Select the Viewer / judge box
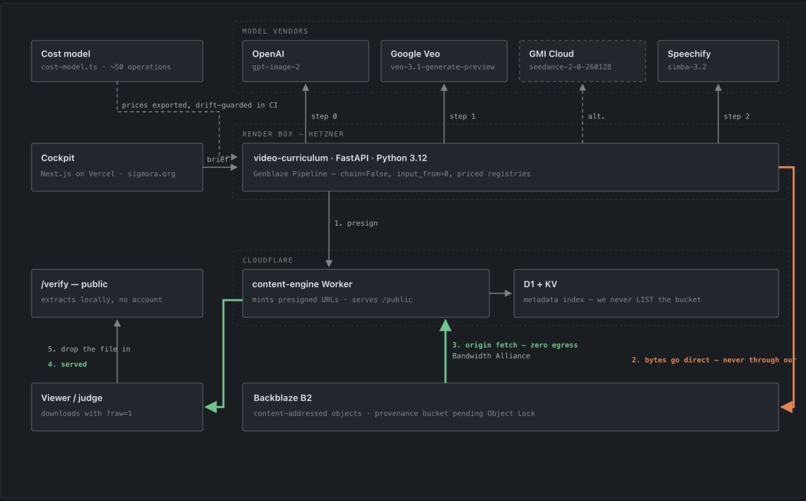806x501 pixels. (x=117, y=407)
